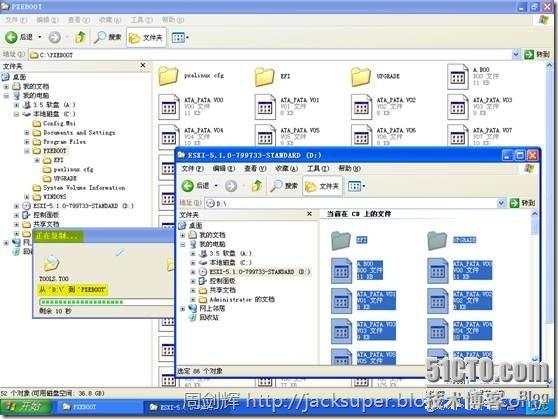
Task: Select highlighted A.B00 file in ESXI window
Action: pyautogui.click(x=357, y=270)
